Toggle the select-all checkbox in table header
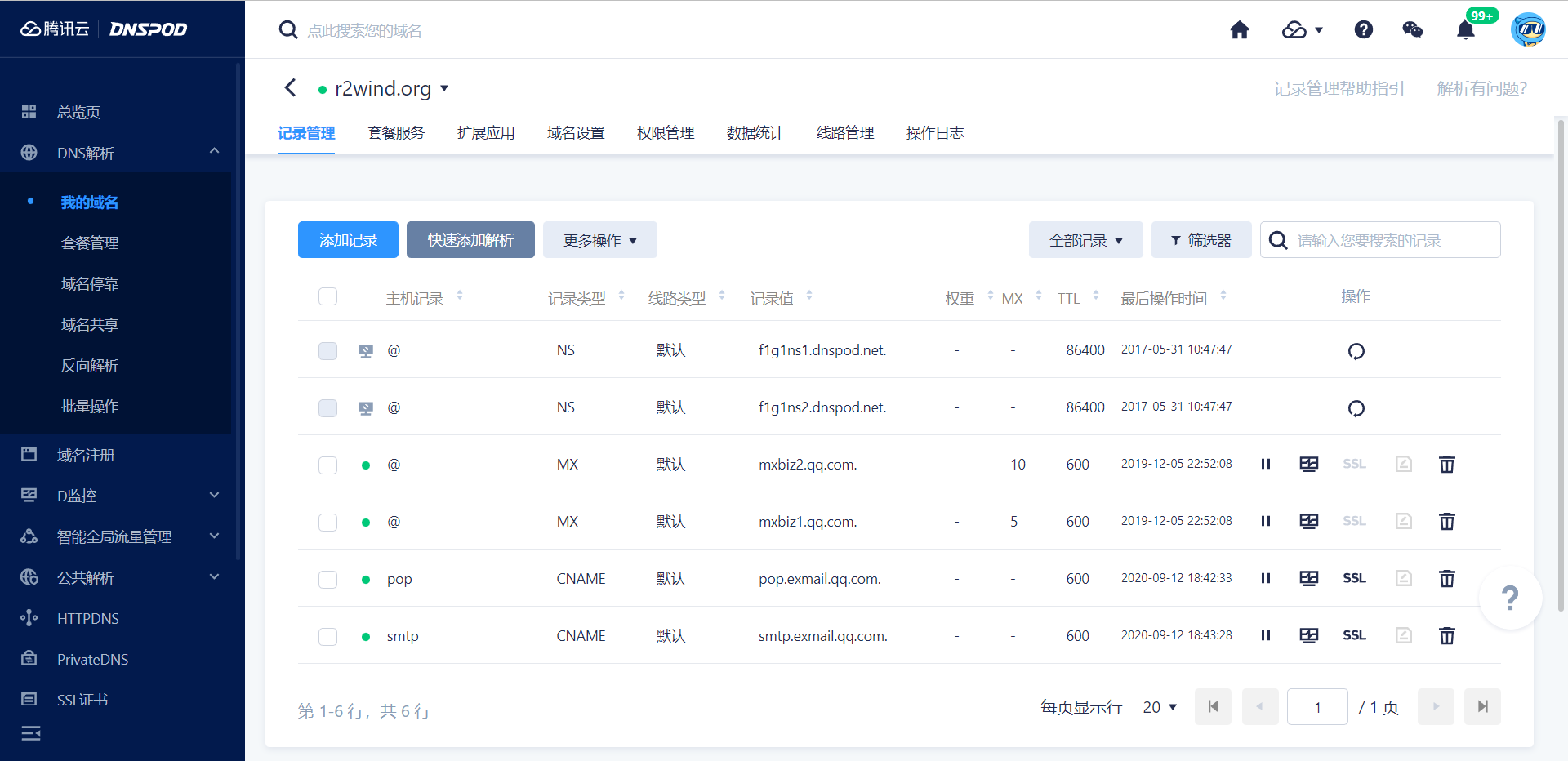The width and height of the screenshot is (1568, 761). pos(327,296)
